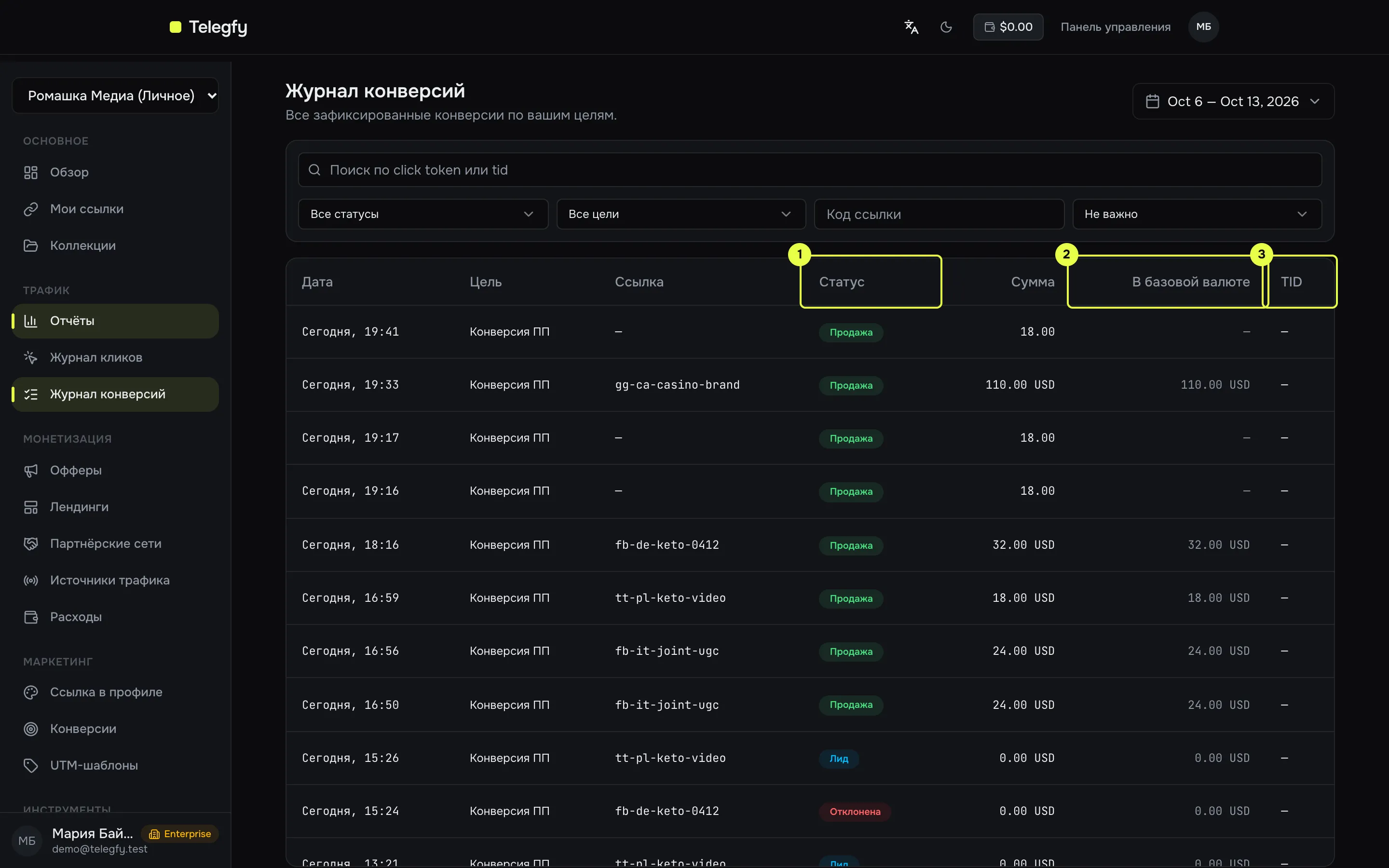Open Панель управления link
This screenshot has width=1389, height=868.
pyautogui.click(x=1115, y=27)
